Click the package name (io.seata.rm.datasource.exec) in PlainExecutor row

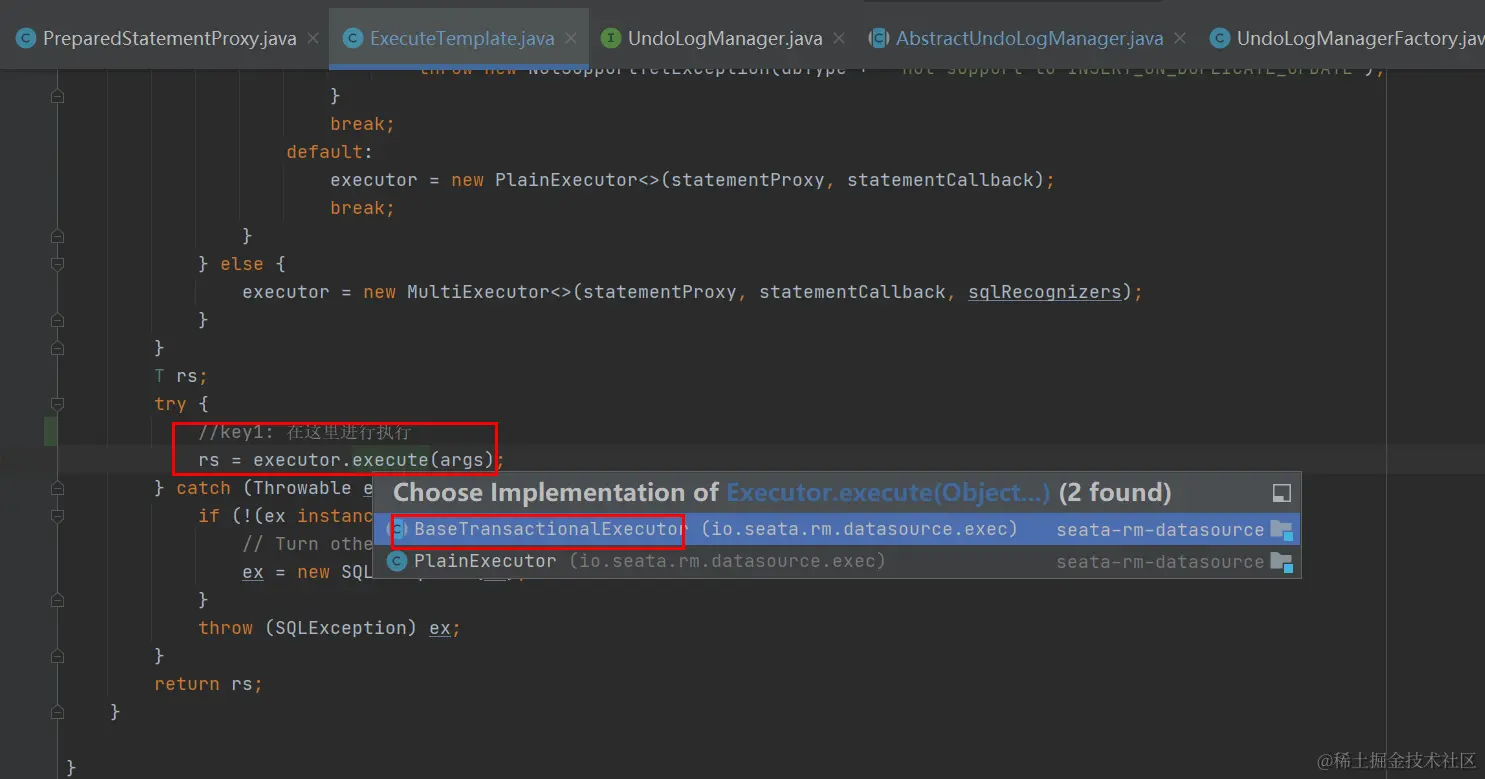[x=728, y=561]
